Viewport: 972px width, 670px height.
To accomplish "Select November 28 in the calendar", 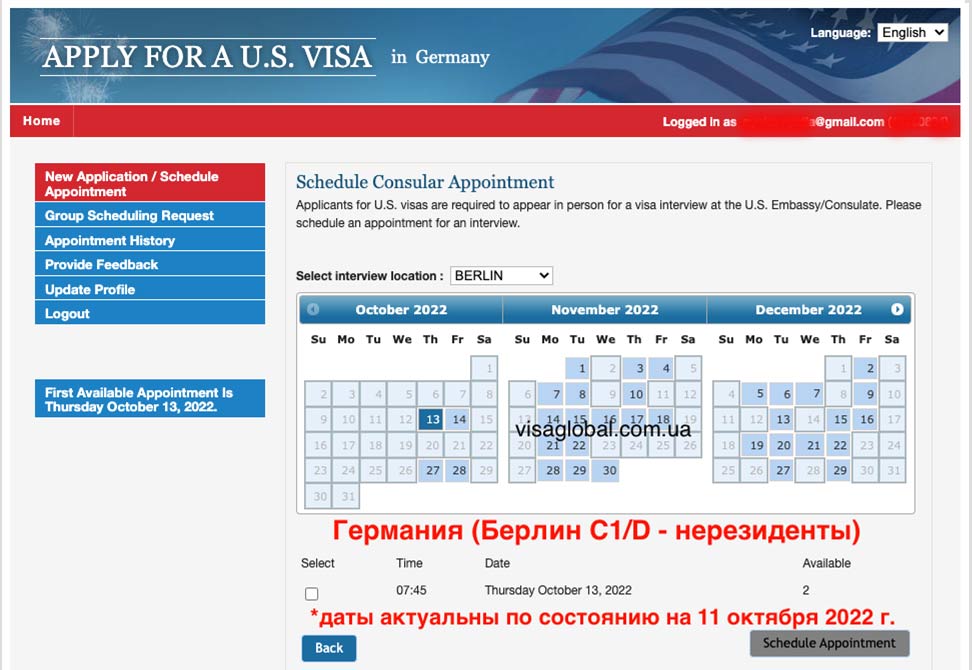I will click(x=550, y=470).
